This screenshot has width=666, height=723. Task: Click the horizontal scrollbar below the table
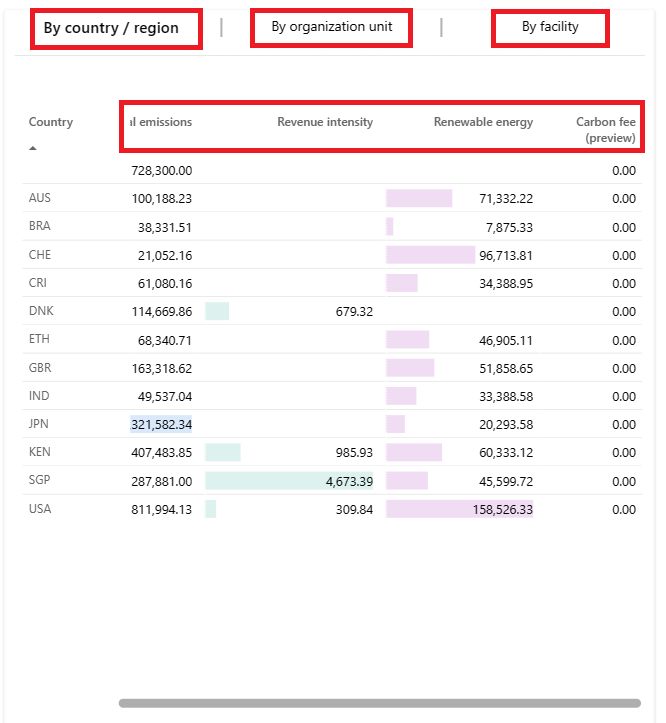380,703
